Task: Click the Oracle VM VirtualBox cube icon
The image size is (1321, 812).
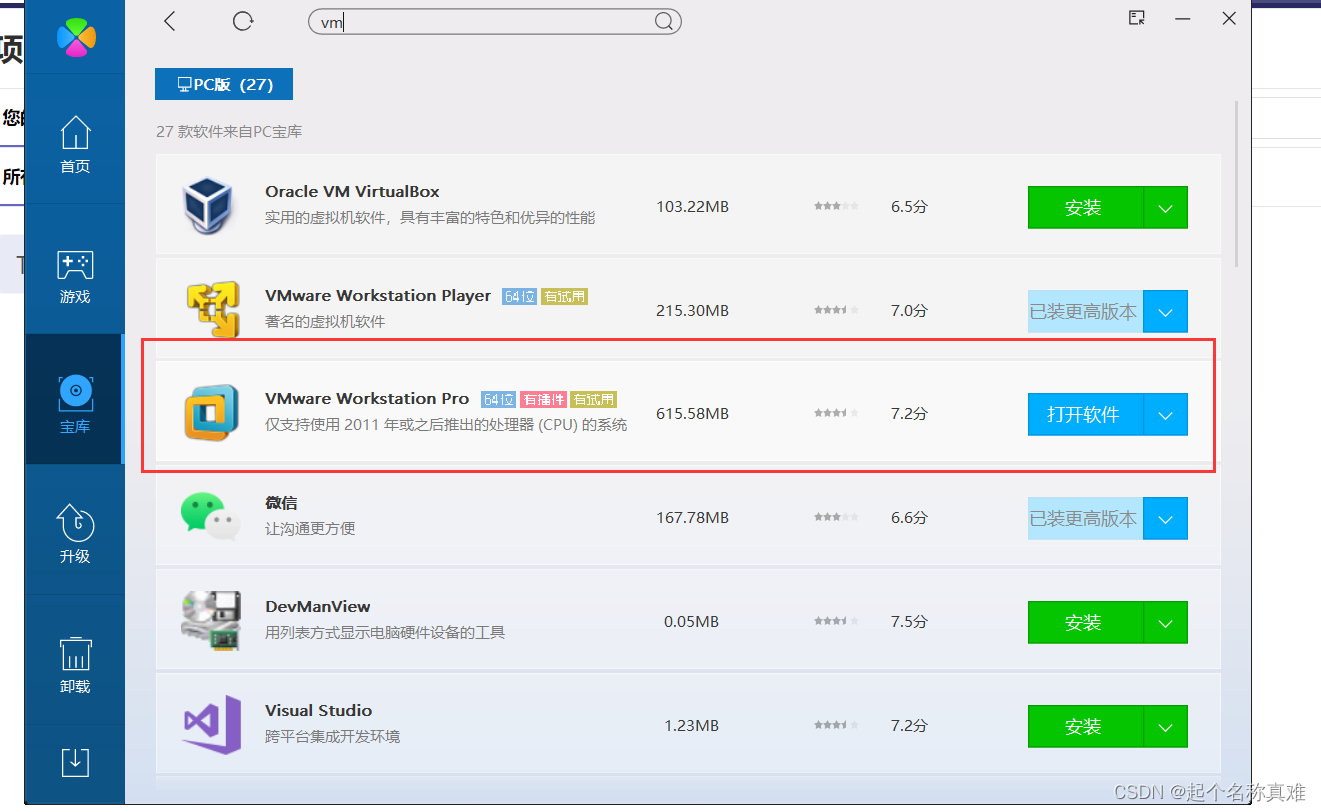Action: click(x=208, y=205)
